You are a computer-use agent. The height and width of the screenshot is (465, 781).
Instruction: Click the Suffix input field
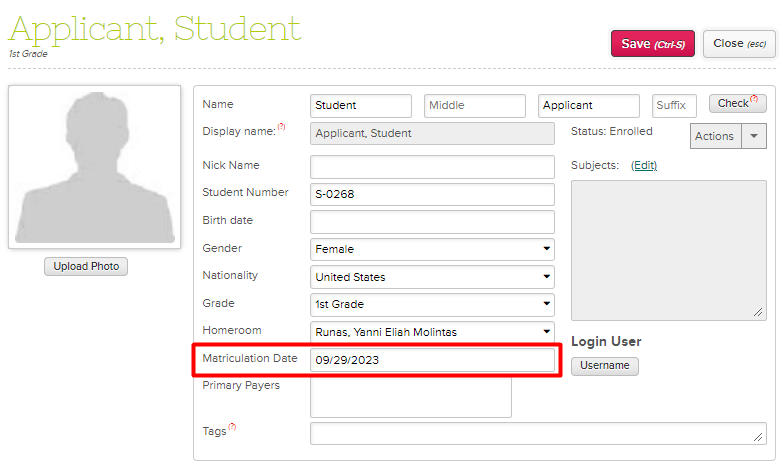point(675,106)
